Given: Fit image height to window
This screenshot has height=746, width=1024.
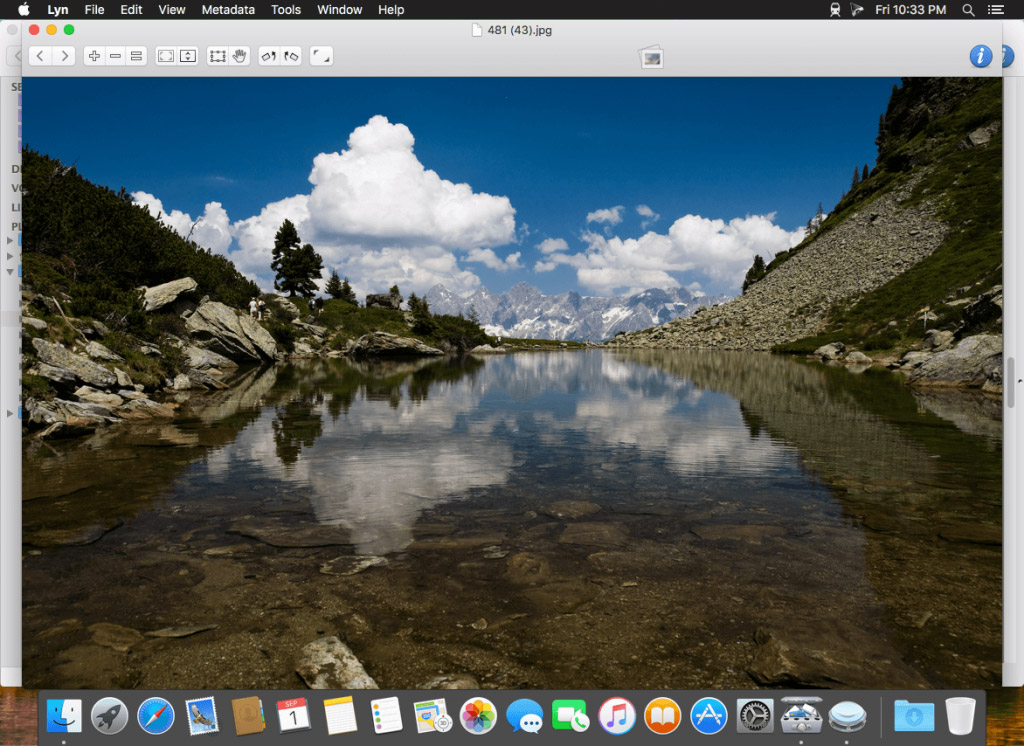Looking at the screenshot, I should click(187, 56).
